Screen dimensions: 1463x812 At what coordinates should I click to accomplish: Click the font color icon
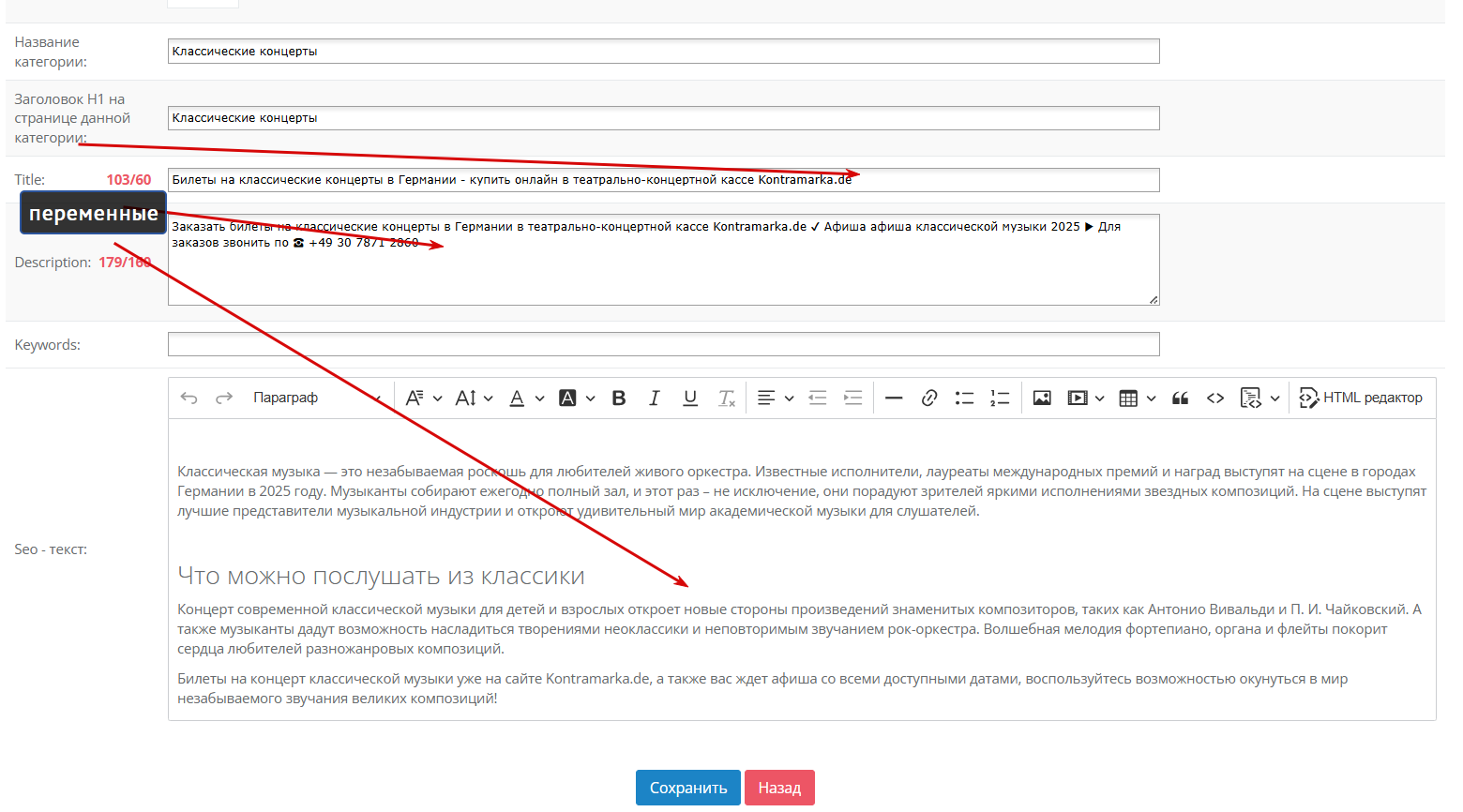pos(517,398)
